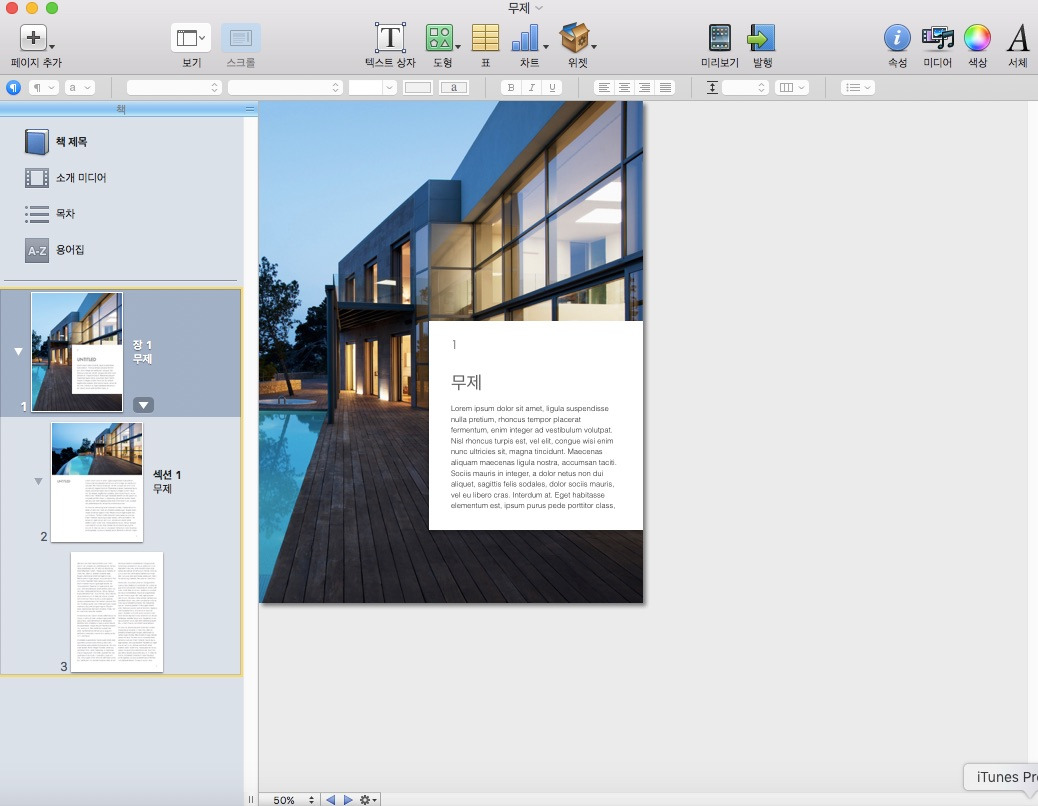Image resolution: width=1038 pixels, height=806 pixels.
Task: Open the 미디어 browser
Action: [x=937, y=38]
